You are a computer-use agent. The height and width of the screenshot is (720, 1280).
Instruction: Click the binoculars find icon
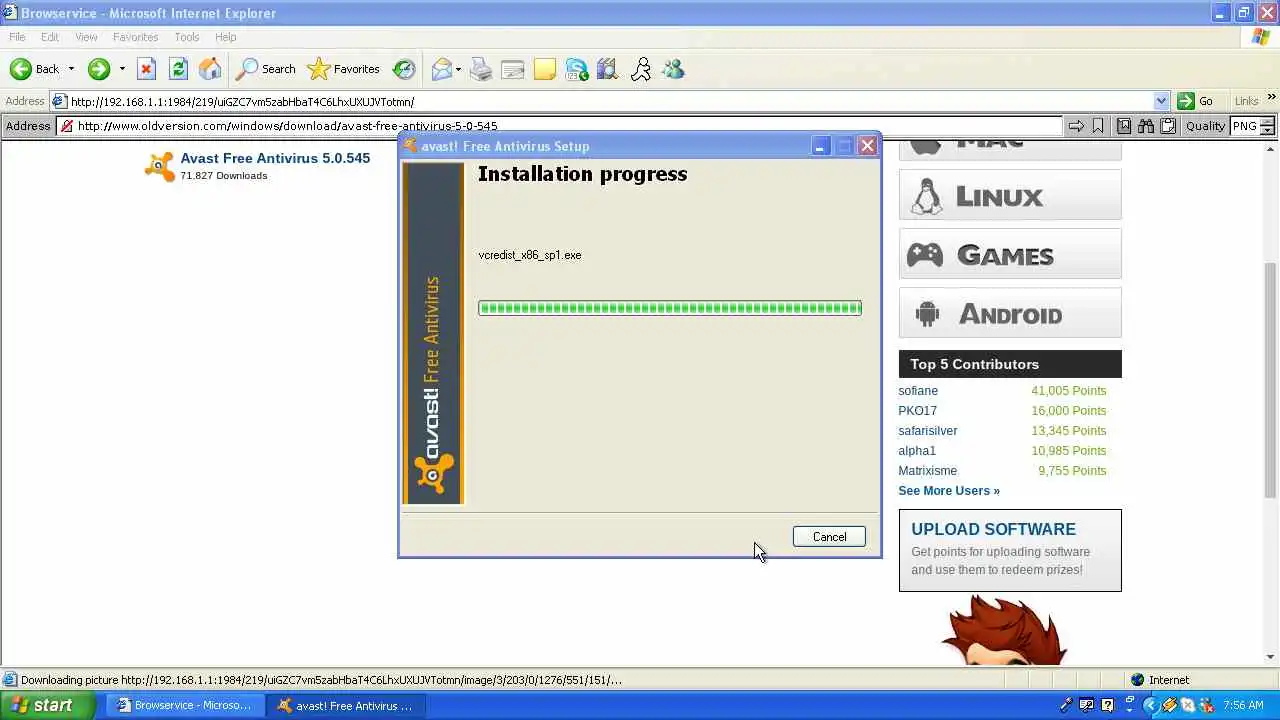click(x=1146, y=126)
